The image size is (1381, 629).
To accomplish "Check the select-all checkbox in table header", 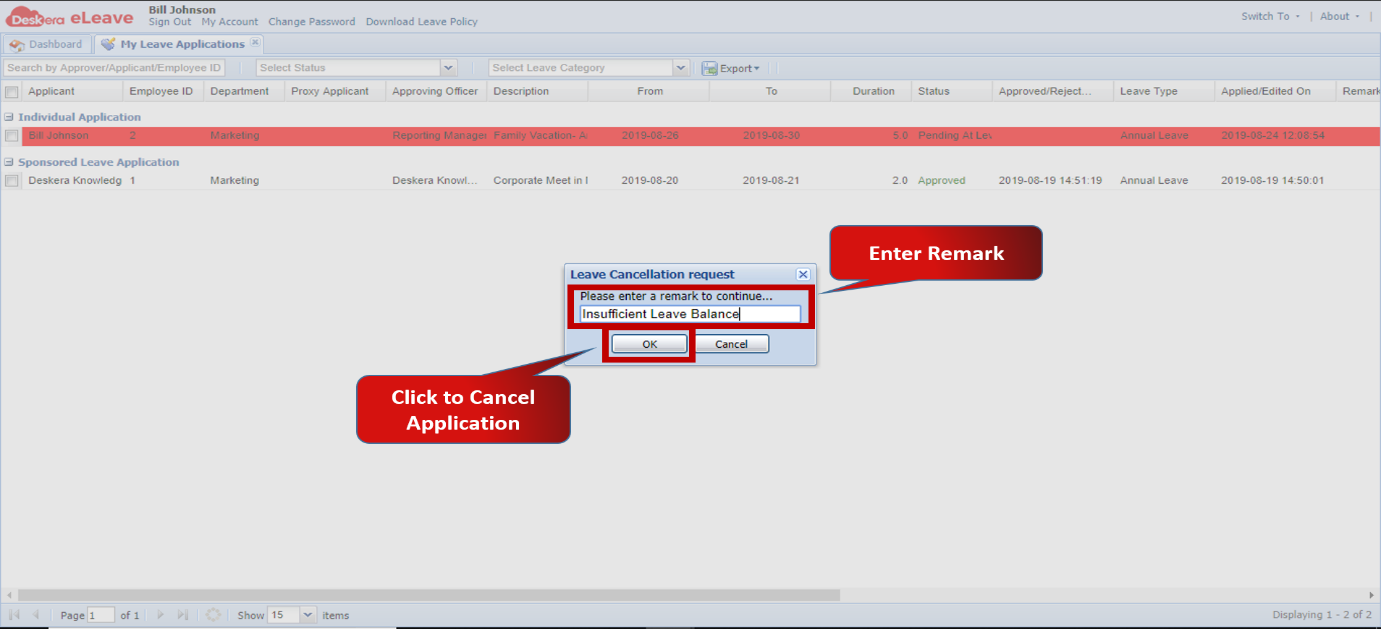I will 14,90.
